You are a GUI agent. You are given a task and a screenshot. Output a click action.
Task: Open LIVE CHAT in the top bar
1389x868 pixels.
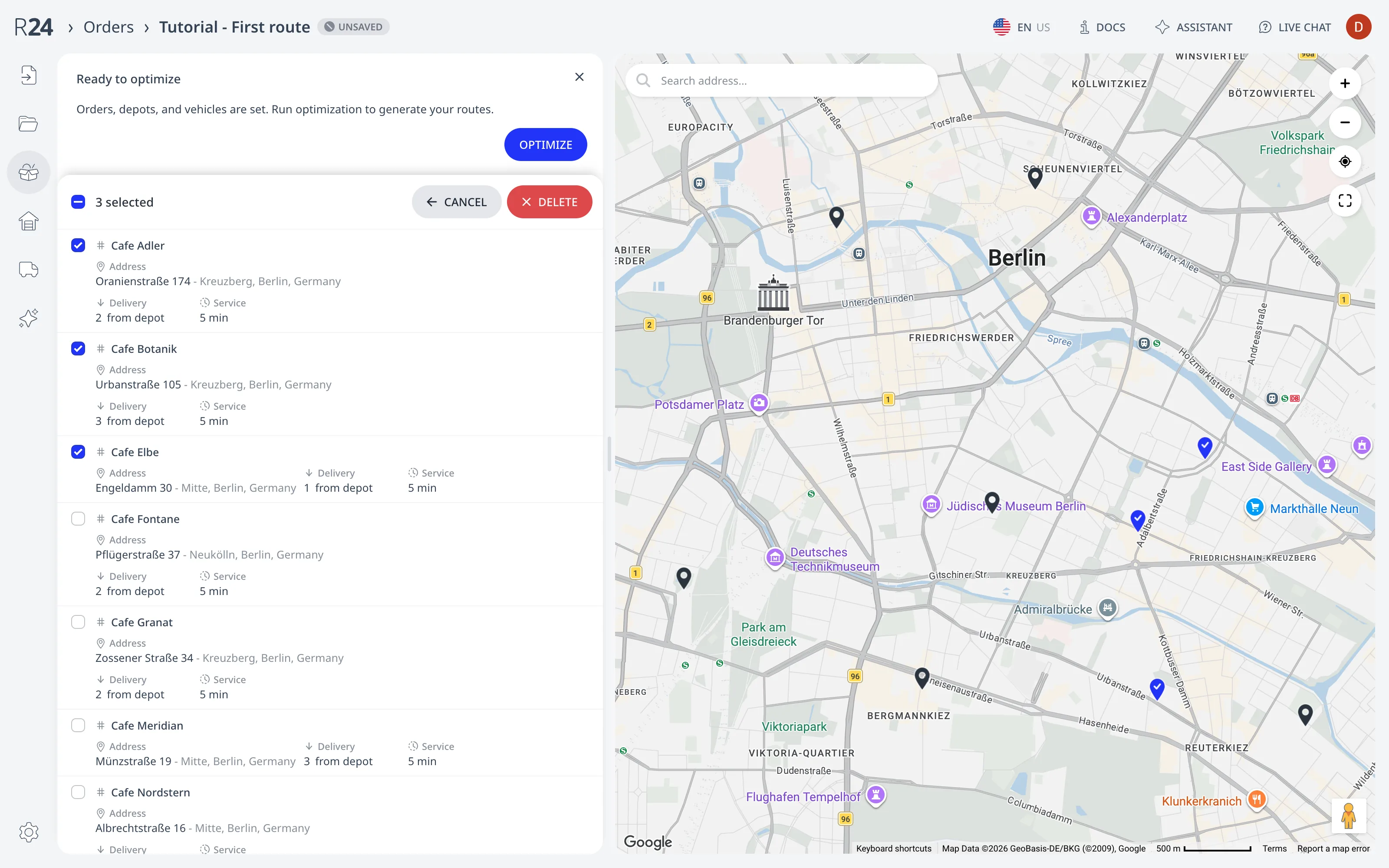(x=1295, y=27)
